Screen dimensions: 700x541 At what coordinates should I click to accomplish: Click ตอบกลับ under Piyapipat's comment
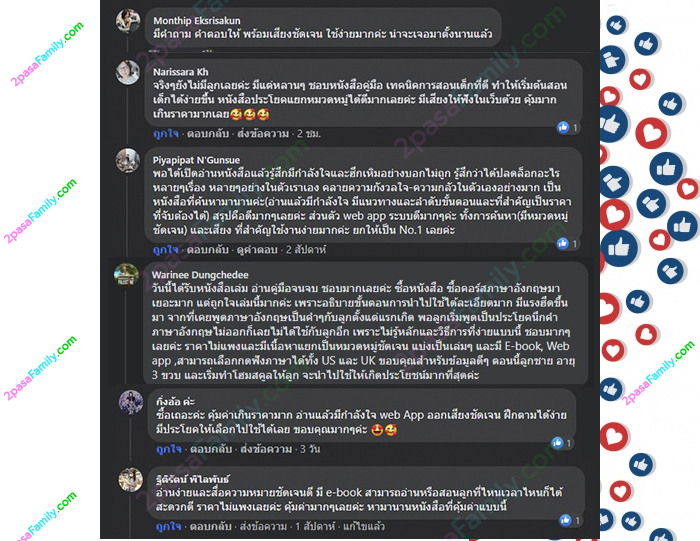208,250
